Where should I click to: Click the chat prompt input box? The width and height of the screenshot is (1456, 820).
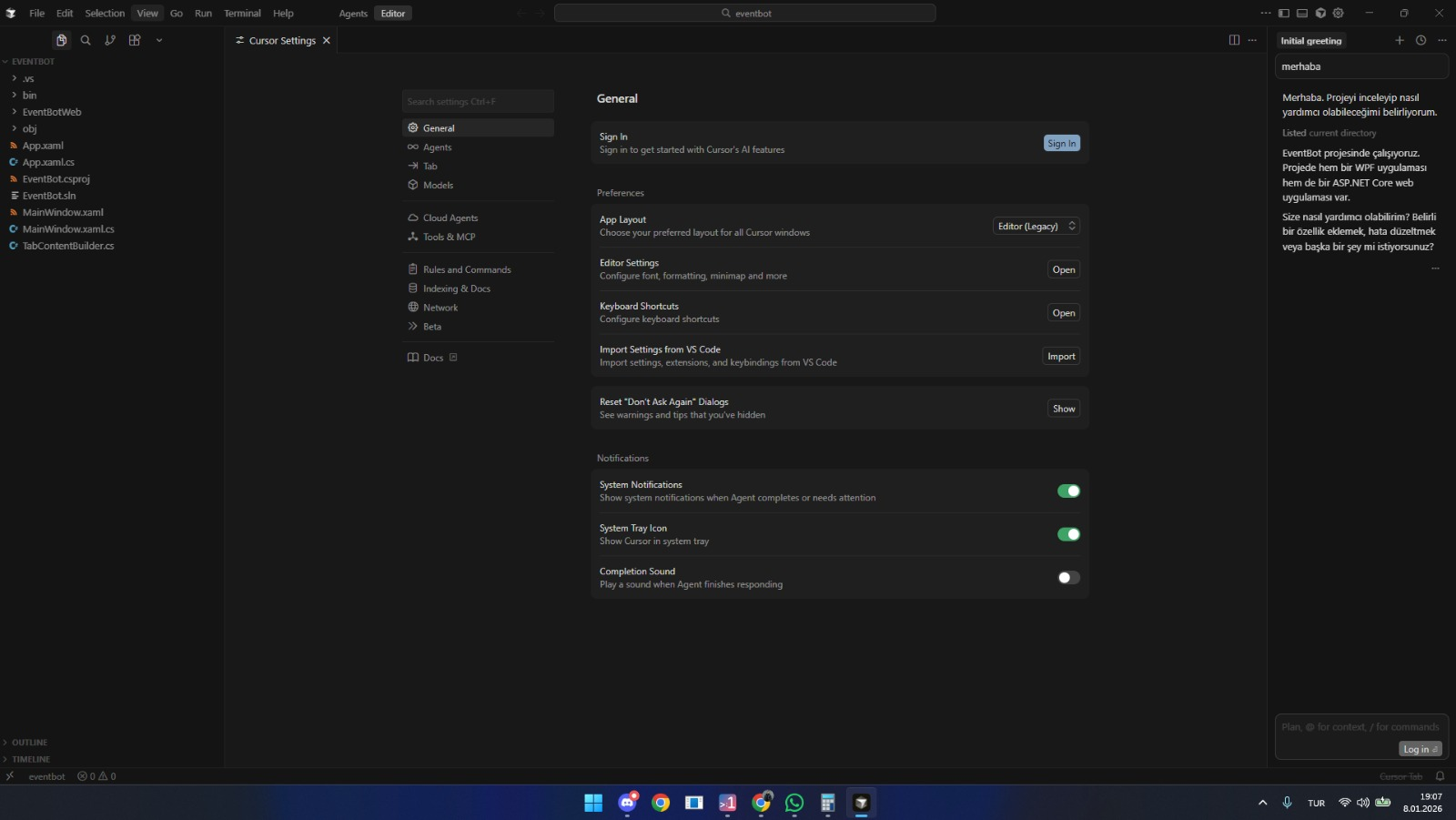click(1361, 727)
